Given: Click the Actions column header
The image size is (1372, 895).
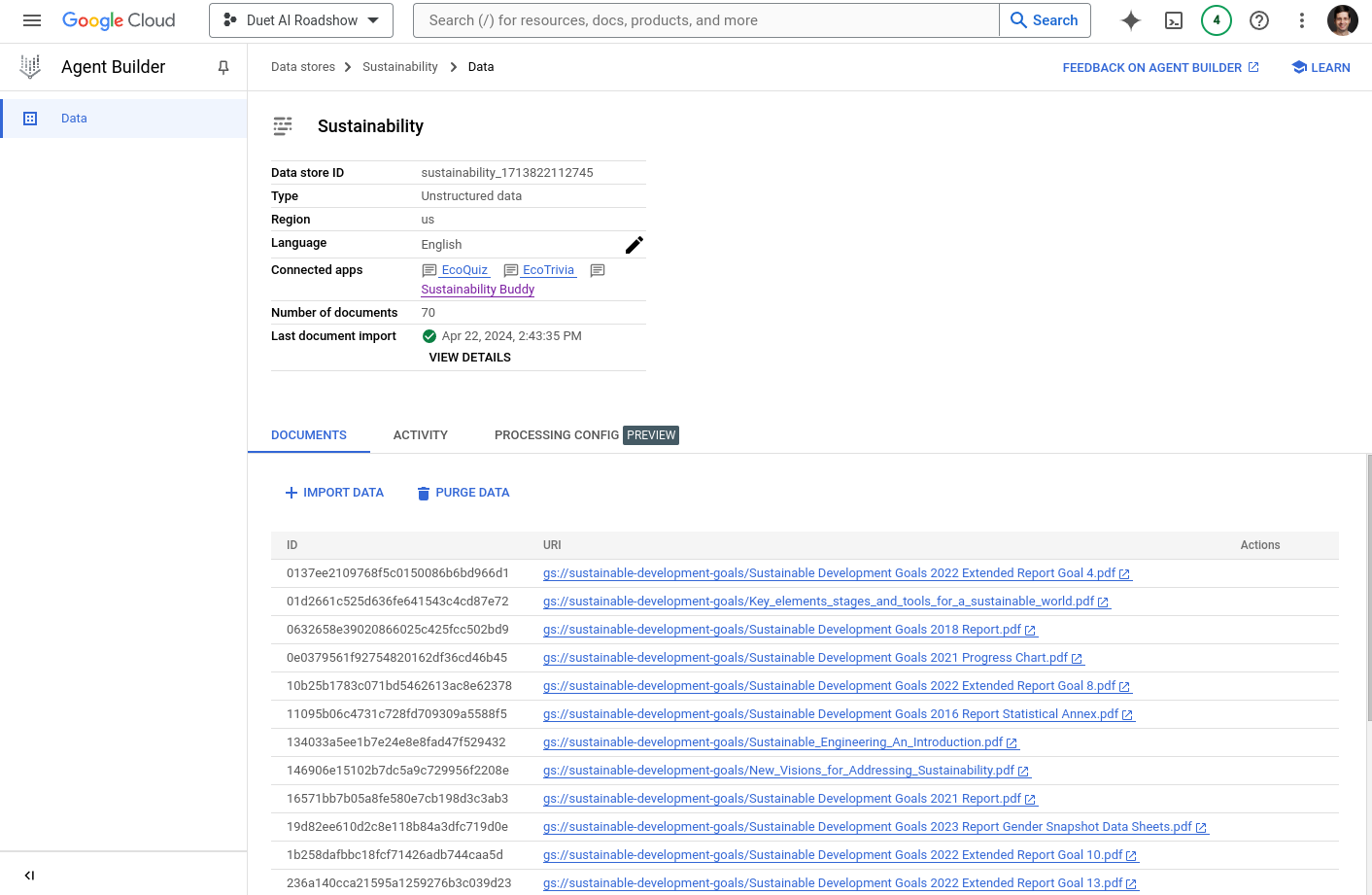Looking at the screenshot, I should point(1260,545).
